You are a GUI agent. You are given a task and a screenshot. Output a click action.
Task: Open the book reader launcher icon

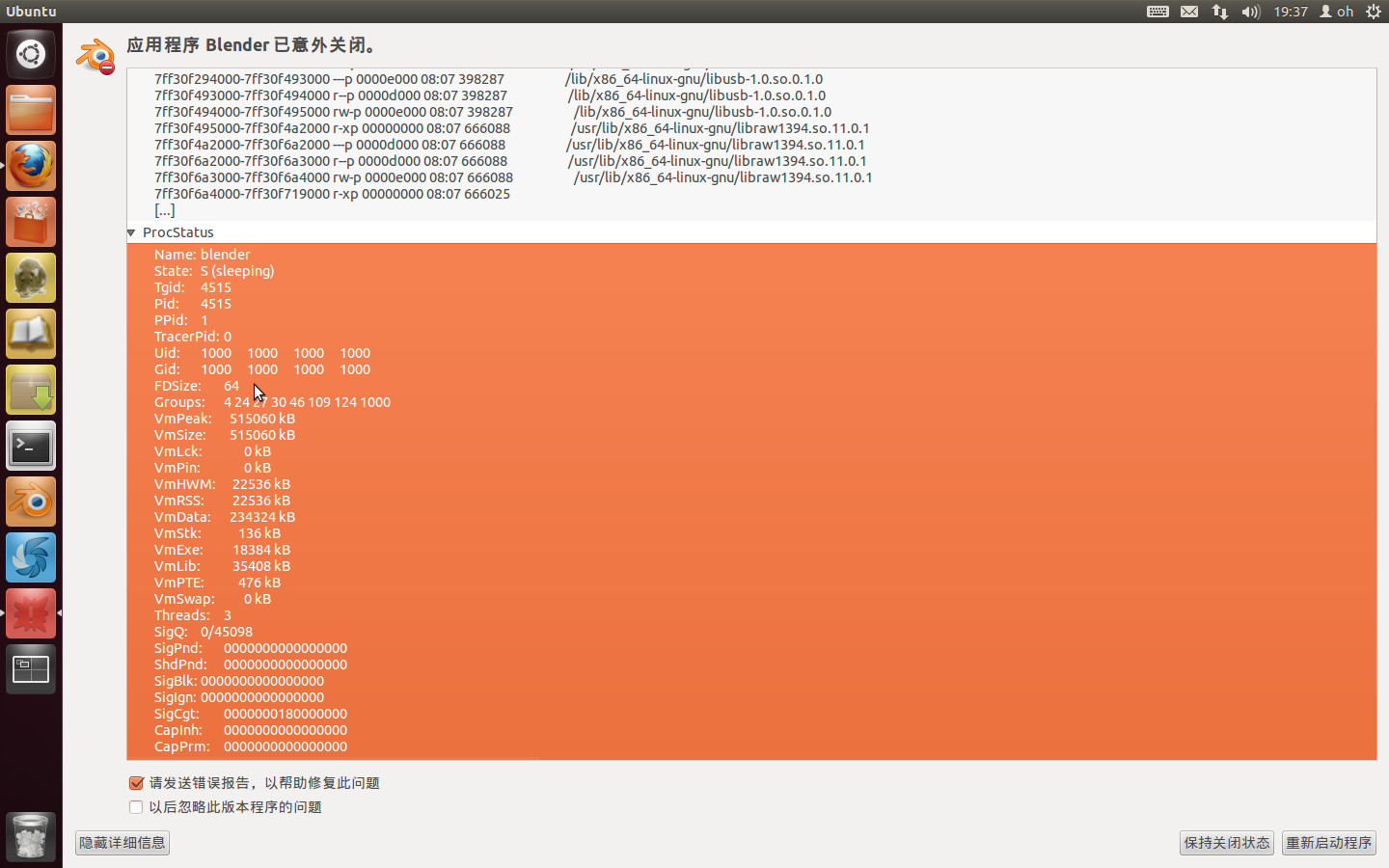[31, 334]
